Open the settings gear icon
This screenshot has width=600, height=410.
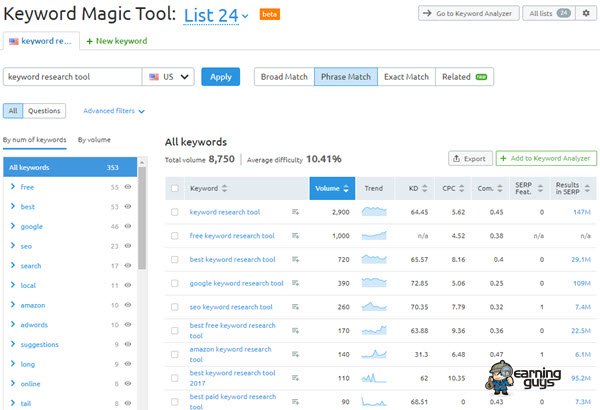pos(586,13)
